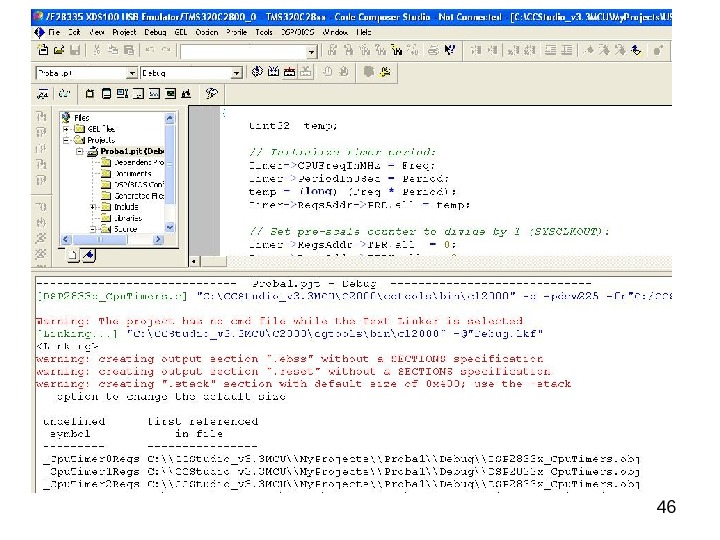Click the project tree scroll-down arrow
The height and width of the screenshot is (540, 720).
tap(169, 227)
